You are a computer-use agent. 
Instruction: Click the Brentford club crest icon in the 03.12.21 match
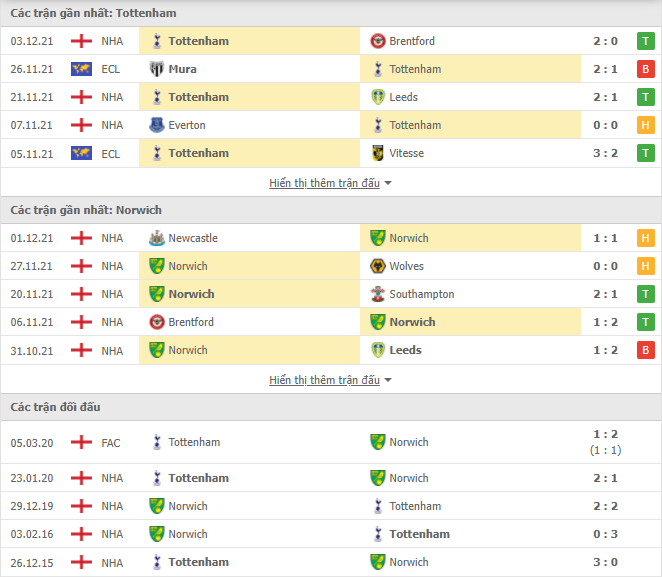[x=378, y=41]
